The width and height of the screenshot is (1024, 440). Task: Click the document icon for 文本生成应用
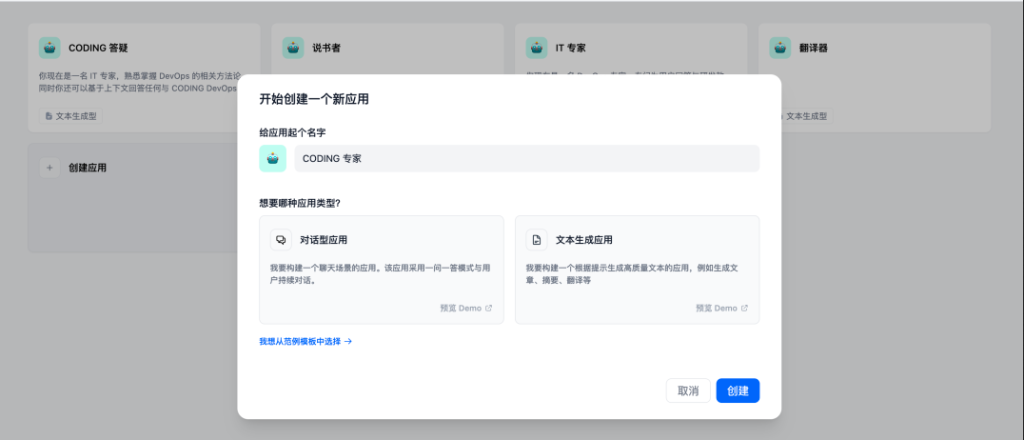[536, 240]
